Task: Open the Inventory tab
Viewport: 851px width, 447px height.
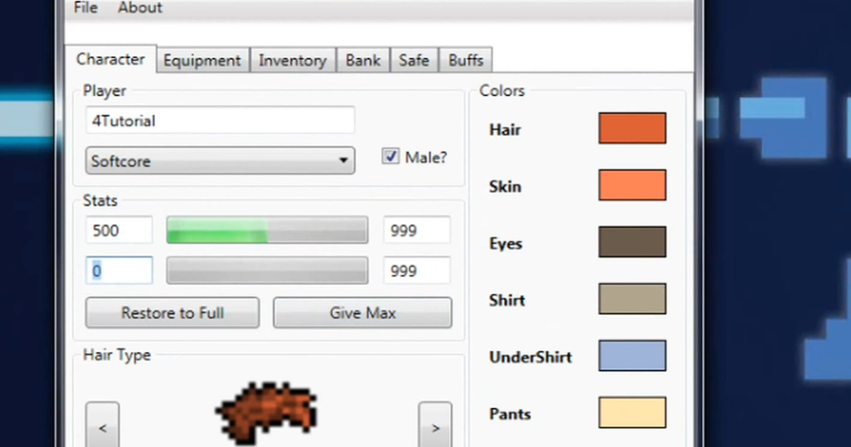Action: click(x=293, y=60)
